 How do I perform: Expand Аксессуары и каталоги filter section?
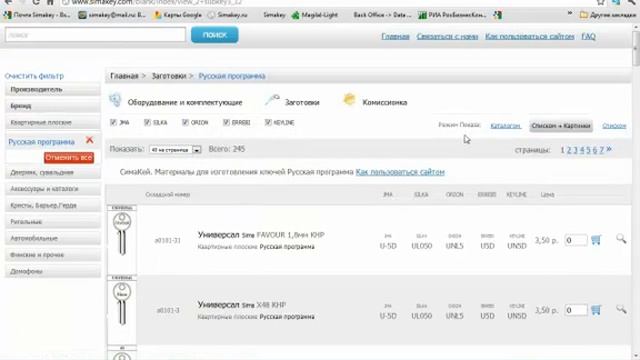(53, 189)
